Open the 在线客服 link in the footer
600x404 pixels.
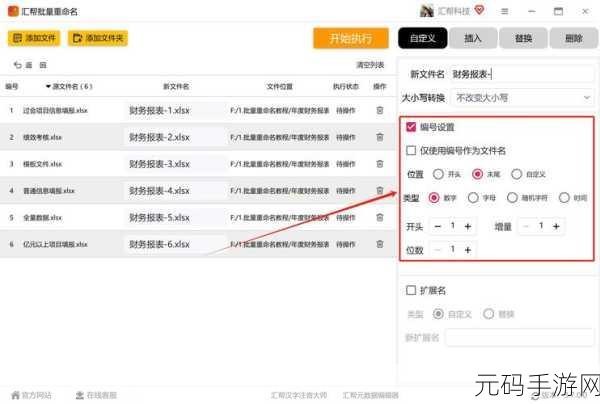[x=96, y=395]
